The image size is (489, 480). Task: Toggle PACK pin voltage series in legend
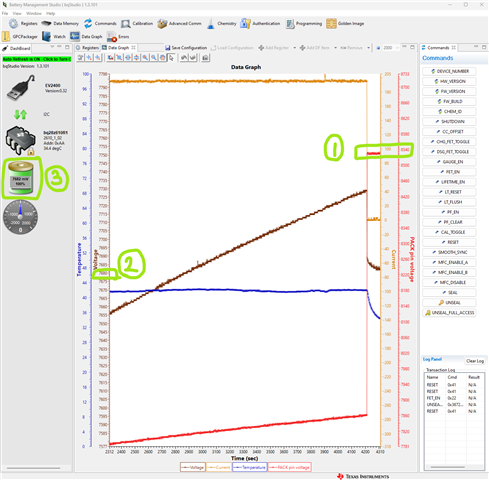[x=289, y=467]
